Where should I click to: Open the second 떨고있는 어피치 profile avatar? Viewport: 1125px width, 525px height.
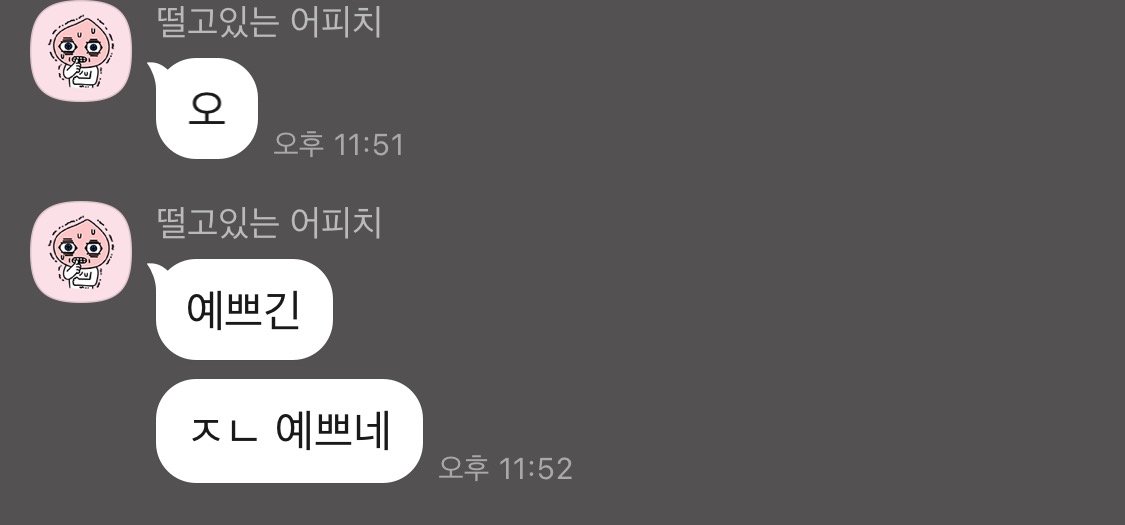[x=81, y=252]
